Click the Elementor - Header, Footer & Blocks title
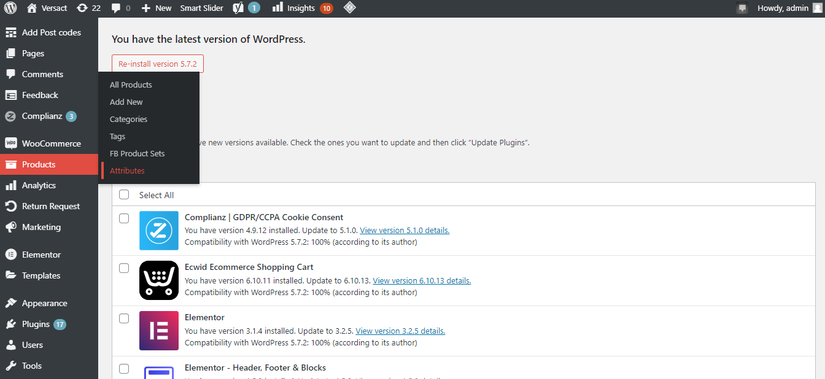The height and width of the screenshot is (379, 825). 255,368
